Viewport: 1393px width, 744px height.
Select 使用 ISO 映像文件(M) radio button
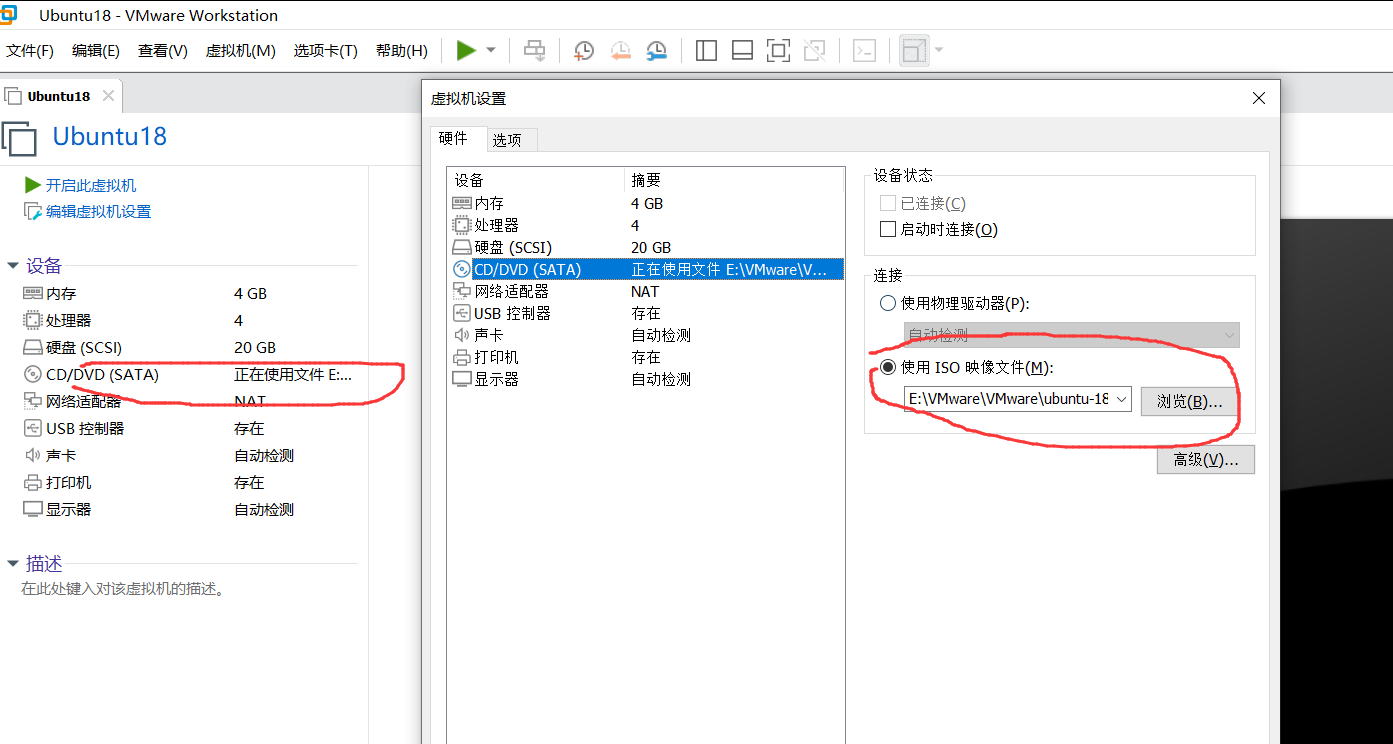click(x=888, y=367)
